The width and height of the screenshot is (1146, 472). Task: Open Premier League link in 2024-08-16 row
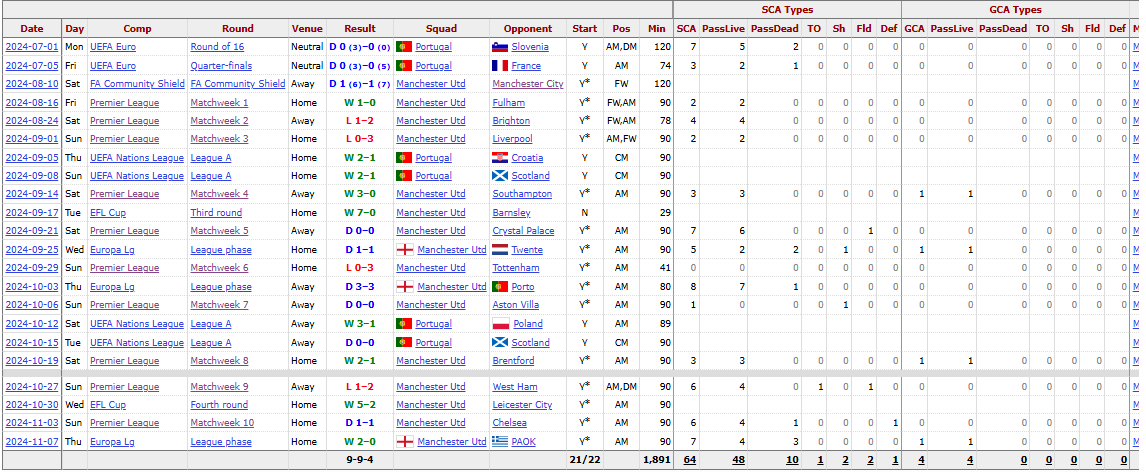[124, 103]
